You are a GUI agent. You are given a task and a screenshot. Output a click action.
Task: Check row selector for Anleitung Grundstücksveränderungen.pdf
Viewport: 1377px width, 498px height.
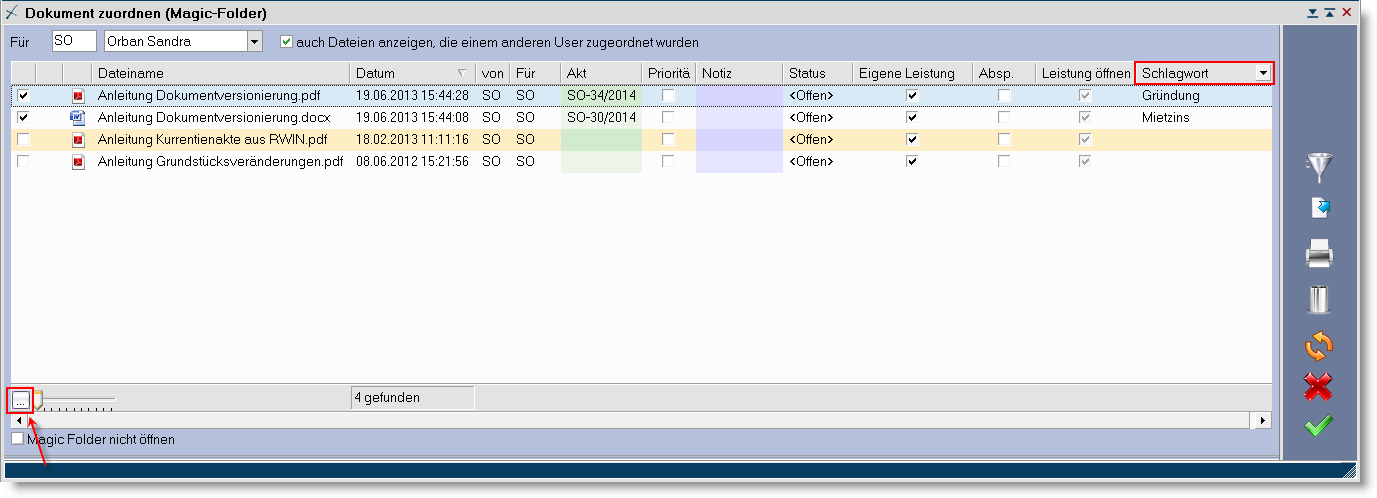tap(23, 162)
